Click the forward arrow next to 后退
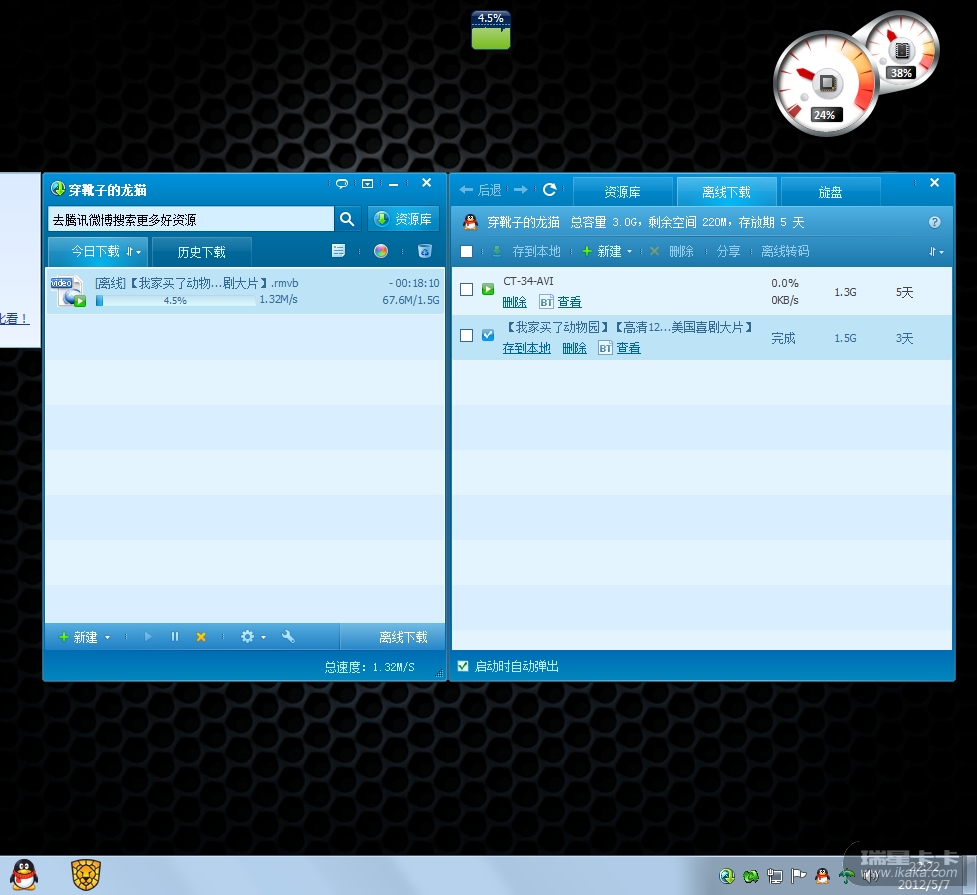 521,189
